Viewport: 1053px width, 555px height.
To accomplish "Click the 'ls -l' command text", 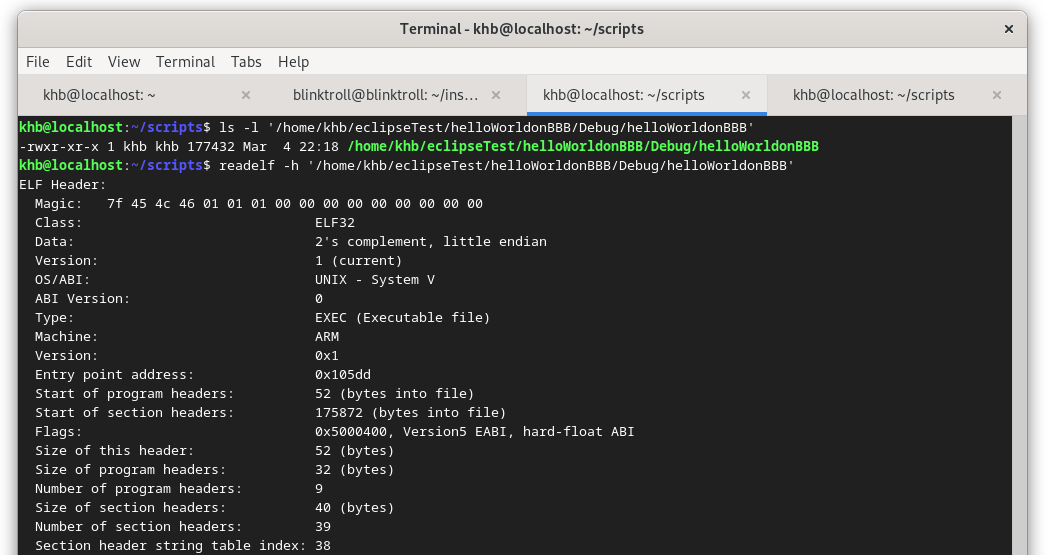I will (239, 128).
